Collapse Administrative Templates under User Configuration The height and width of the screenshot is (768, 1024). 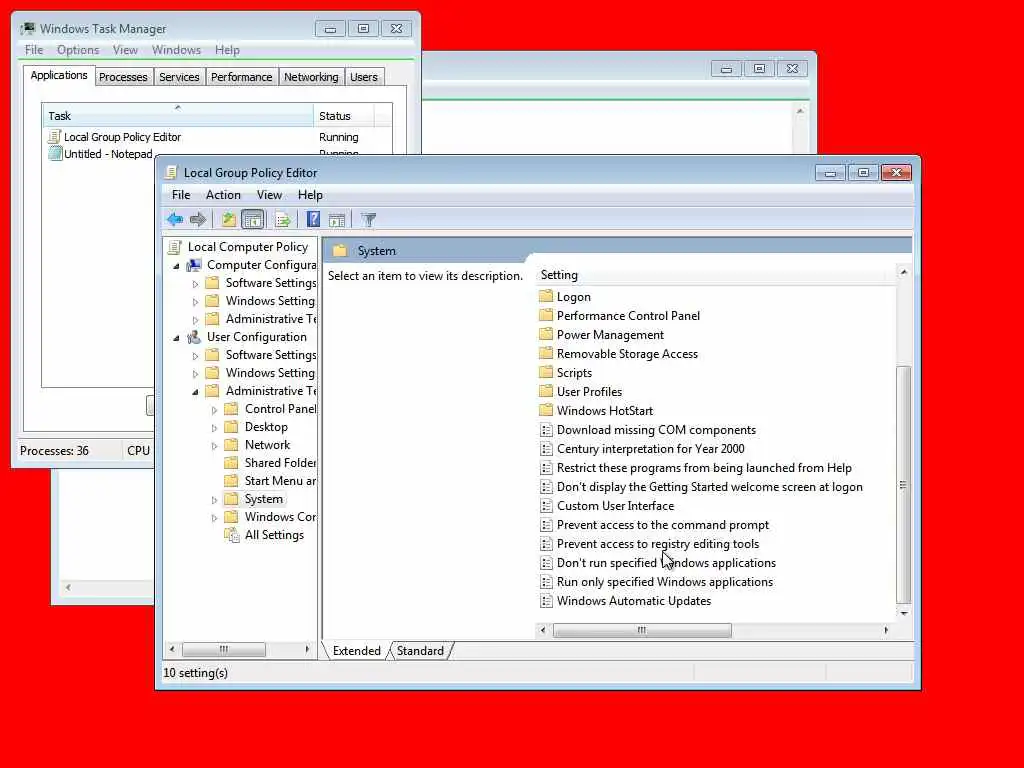click(195, 392)
